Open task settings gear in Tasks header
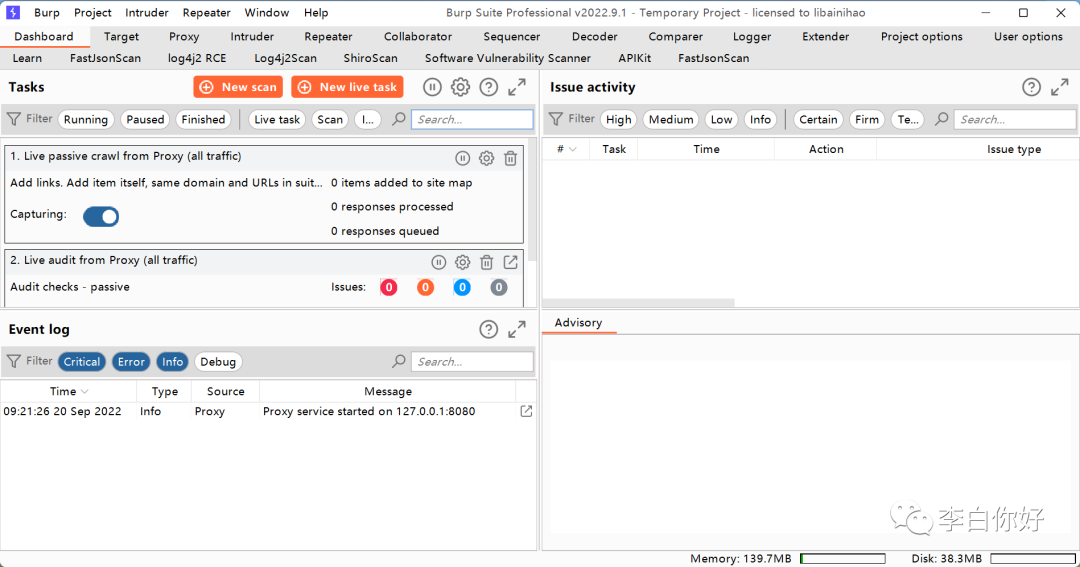This screenshot has width=1080, height=567. pyautogui.click(x=460, y=87)
